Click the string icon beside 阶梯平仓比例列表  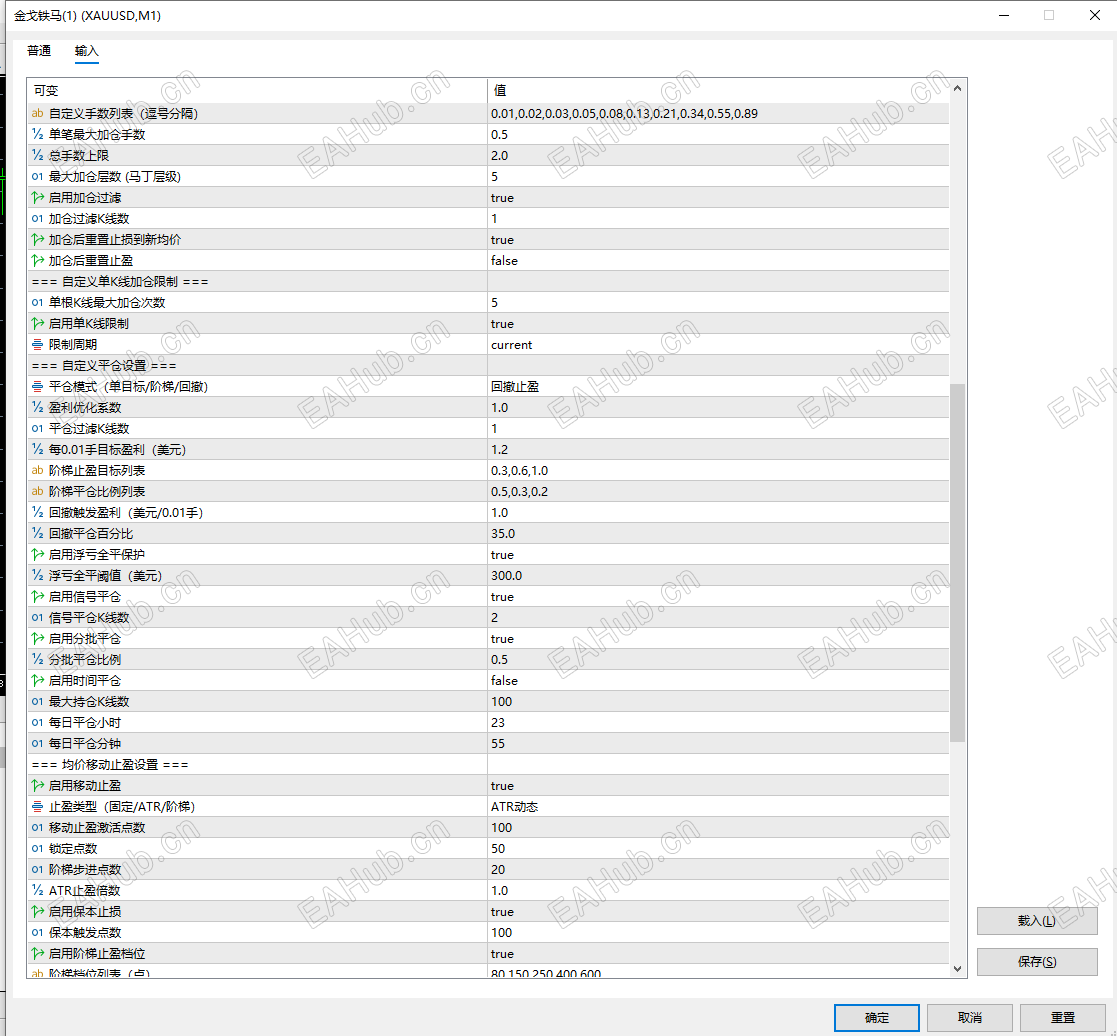[38, 491]
